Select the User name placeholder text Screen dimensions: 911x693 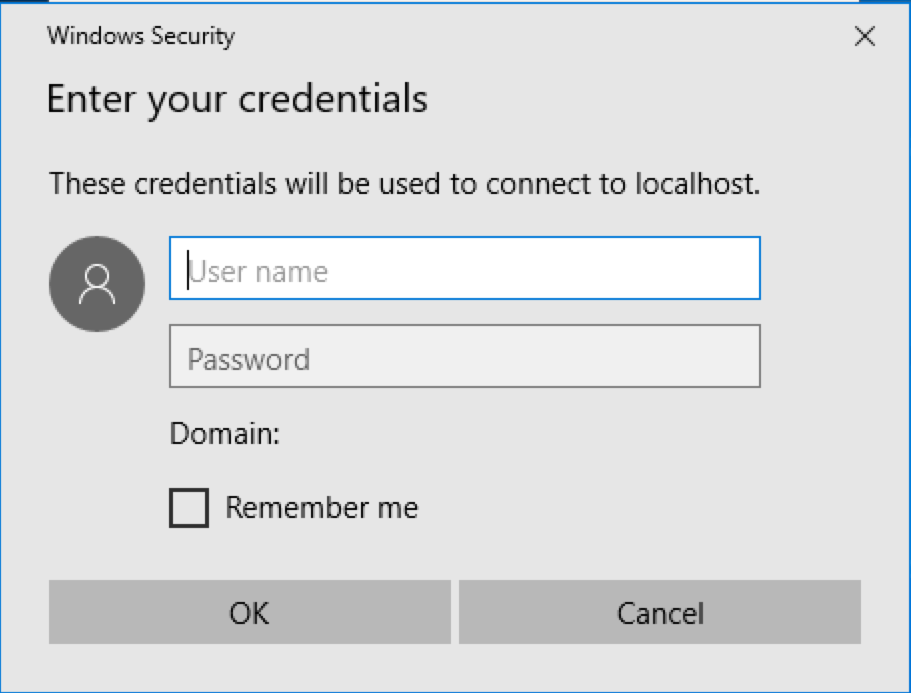pyautogui.click(x=258, y=272)
